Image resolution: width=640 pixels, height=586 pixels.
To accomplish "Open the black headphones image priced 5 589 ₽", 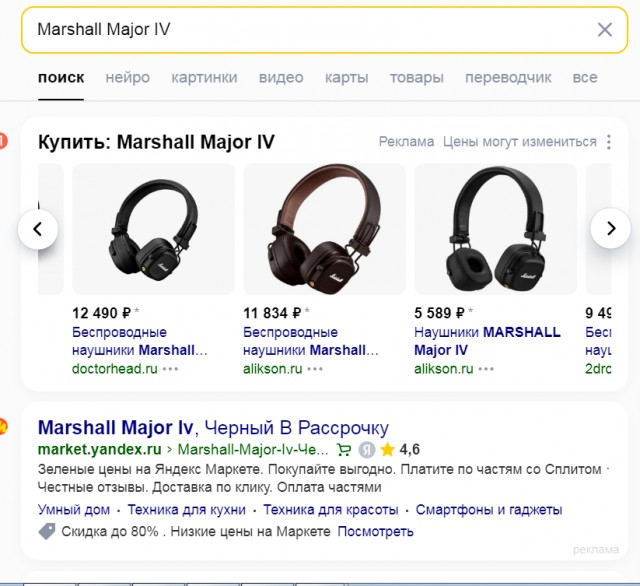I will pos(496,229).
